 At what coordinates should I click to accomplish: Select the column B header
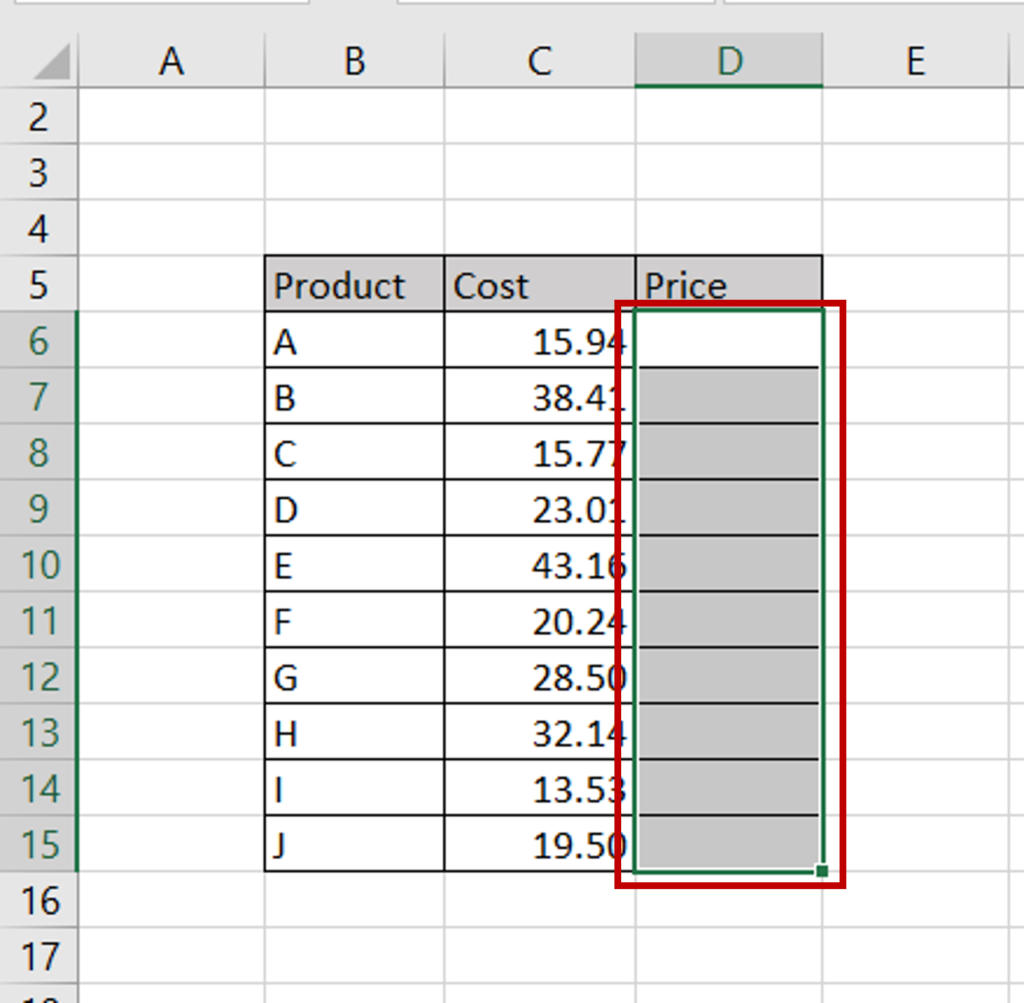(x=355, y=61)
